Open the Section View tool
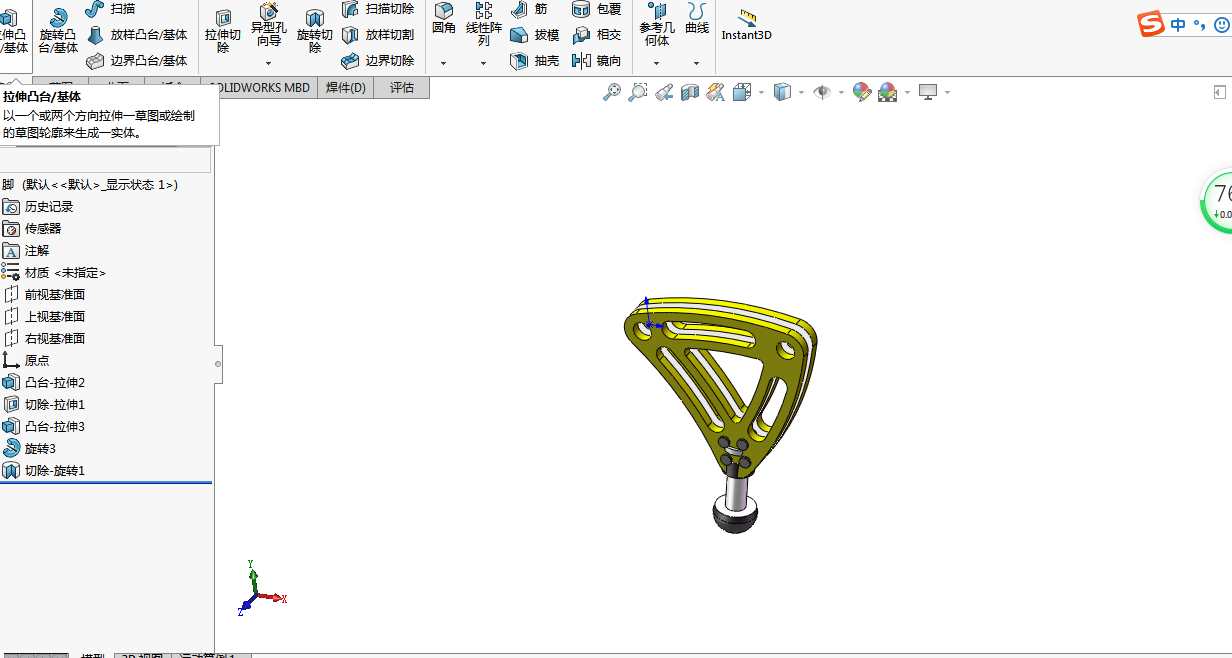The image size is (1232, 658). (x=690, y=92)
